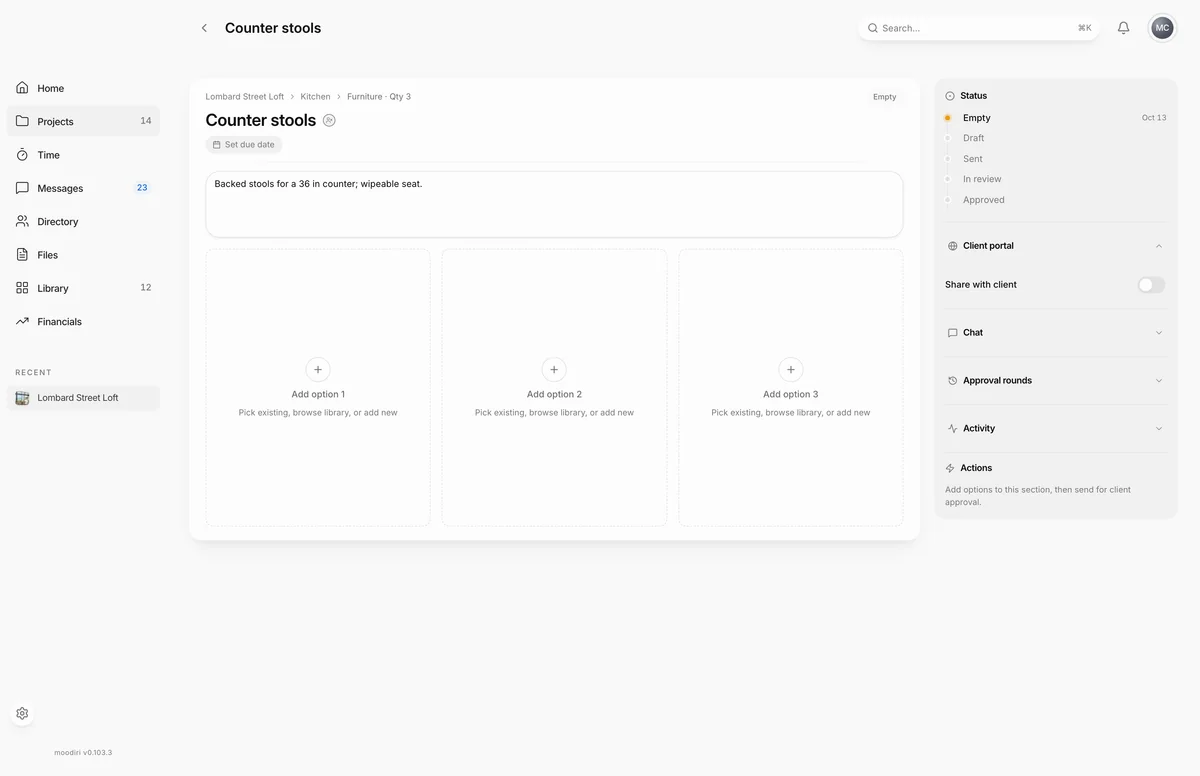
Task: Open the notifications bell
Action: click(x=1123, y=28)
